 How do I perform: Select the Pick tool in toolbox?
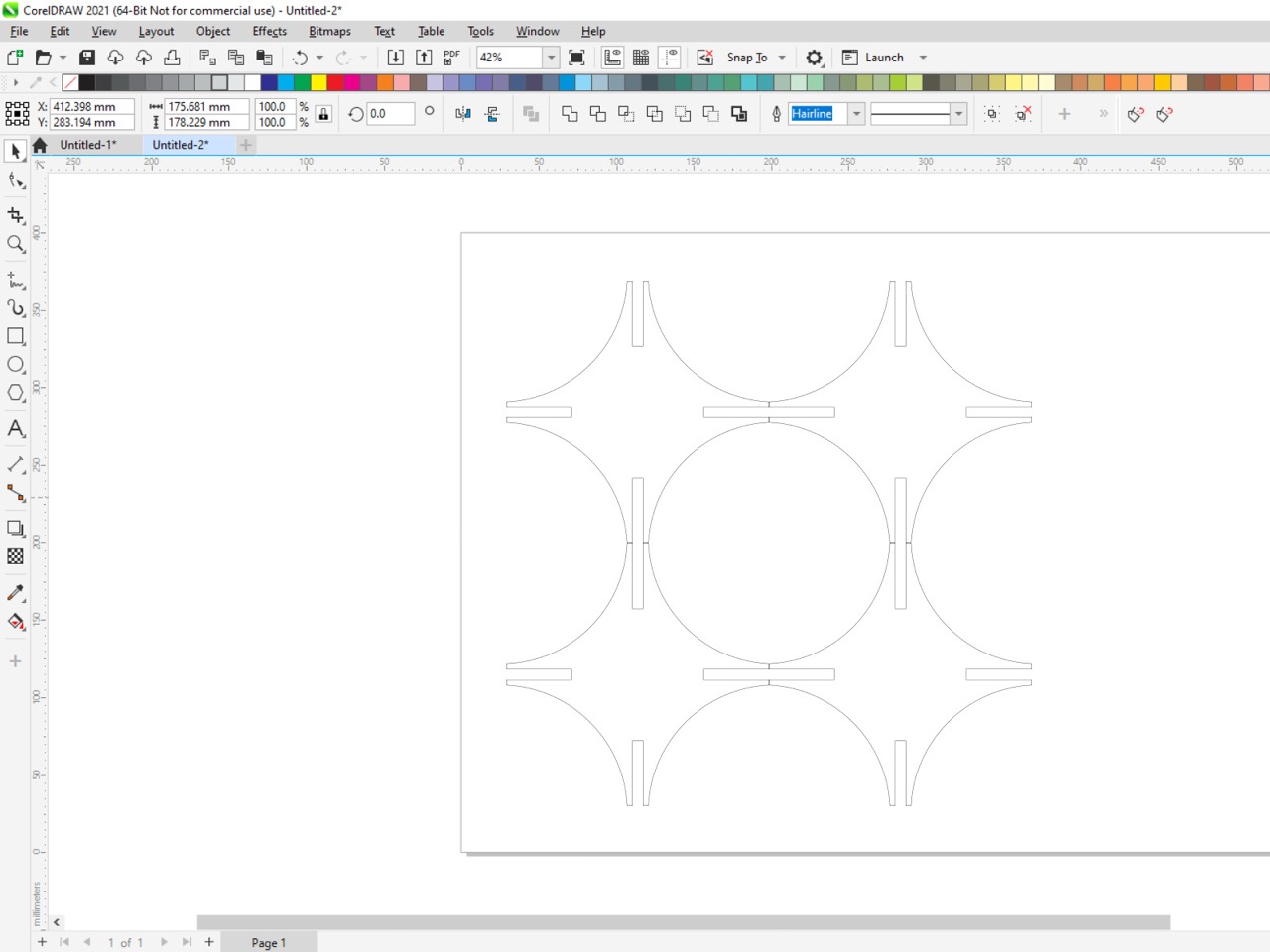[x=15, y=152]
